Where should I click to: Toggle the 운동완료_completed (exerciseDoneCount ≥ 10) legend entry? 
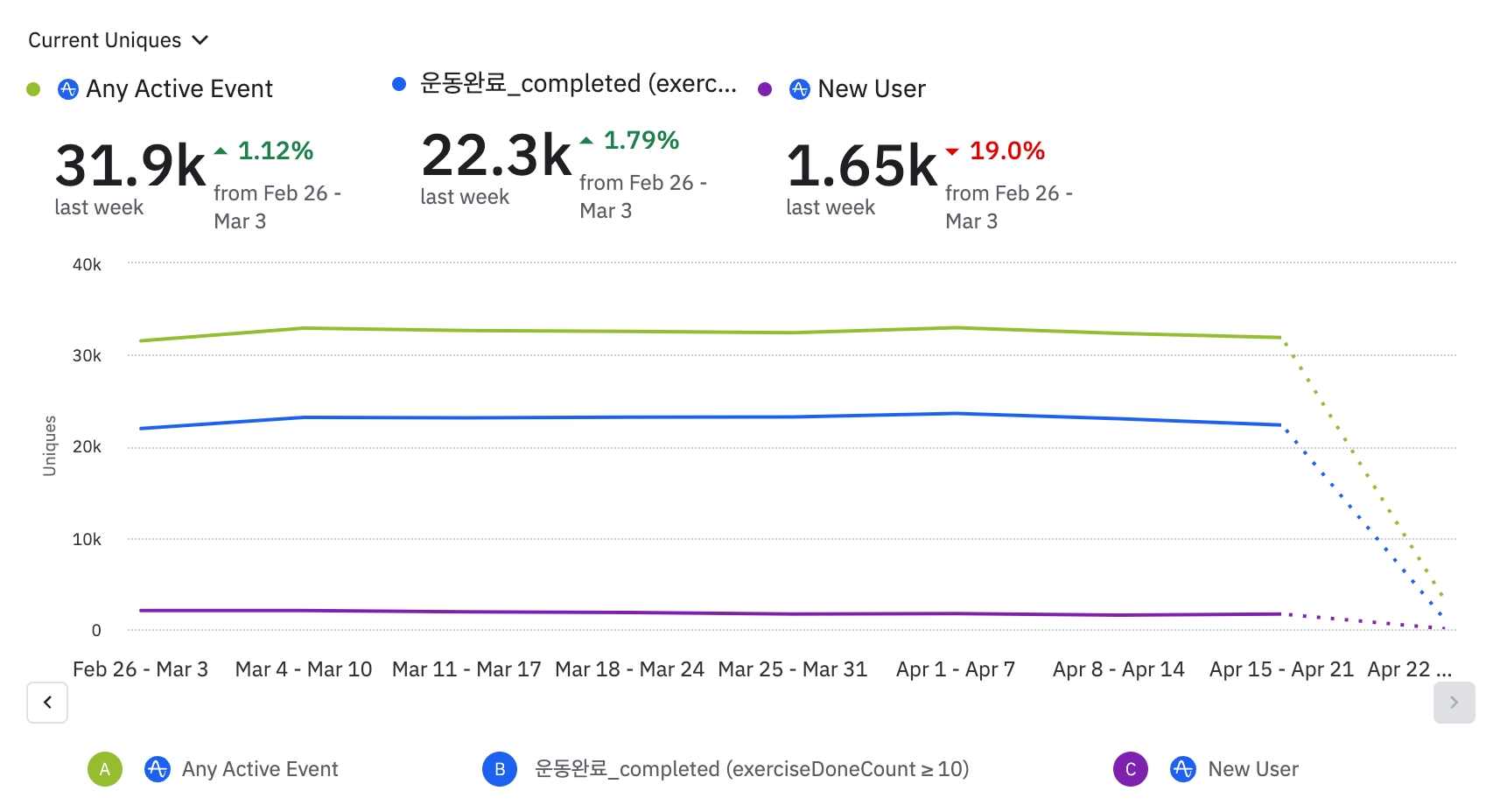click(x=752, y=769)
